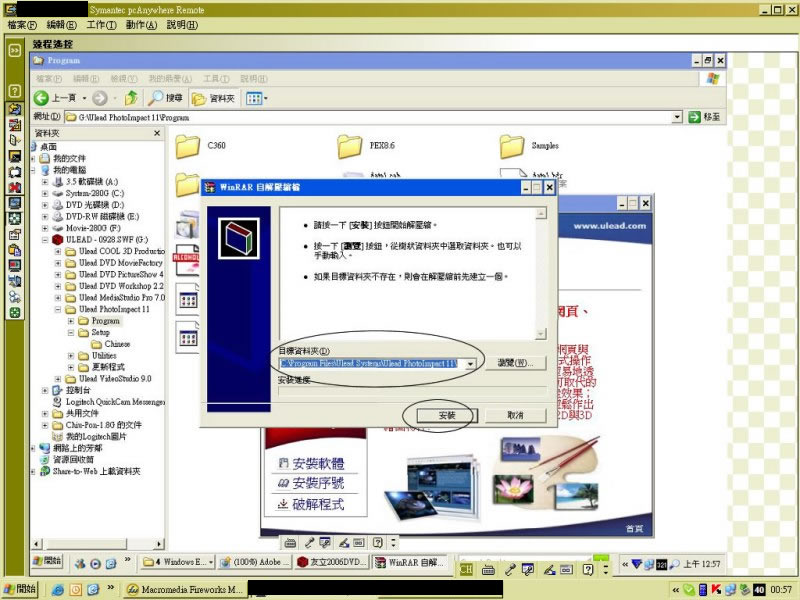Click host 開始 Start button at bottom
Screen dimensions: 800x600
coord(20,589)
